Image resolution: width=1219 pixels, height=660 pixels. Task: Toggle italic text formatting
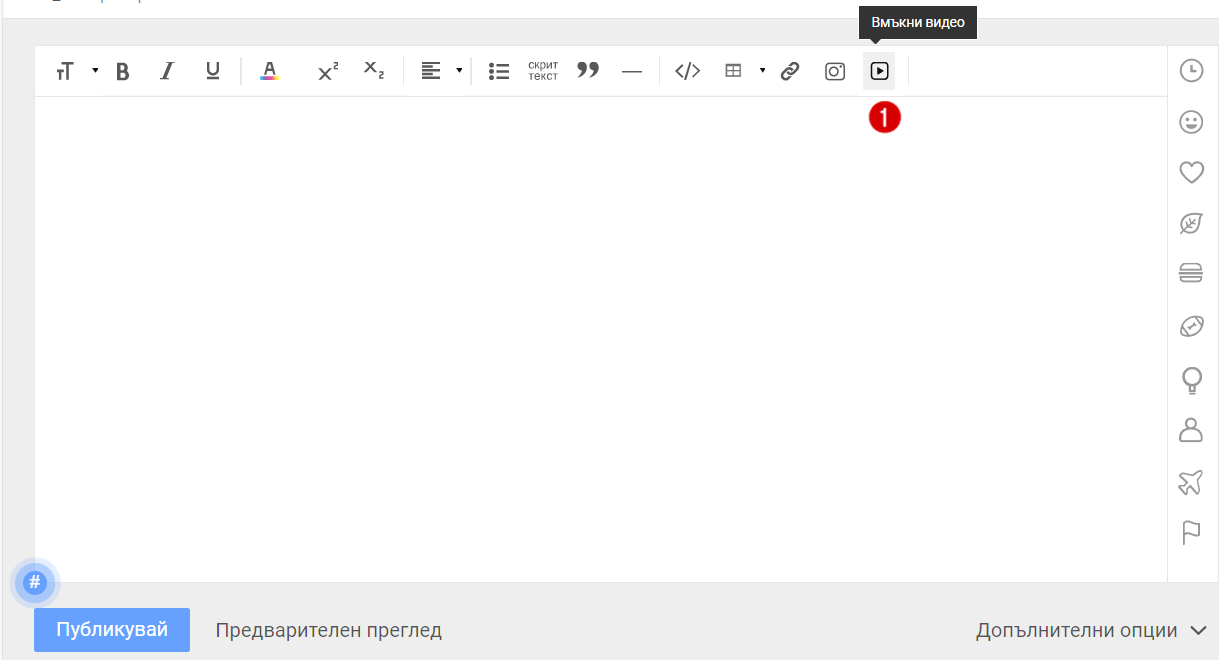[x=167, y=71]
